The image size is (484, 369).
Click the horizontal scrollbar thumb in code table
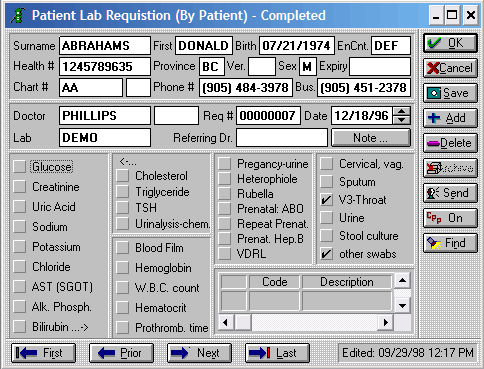click(243, 322)
